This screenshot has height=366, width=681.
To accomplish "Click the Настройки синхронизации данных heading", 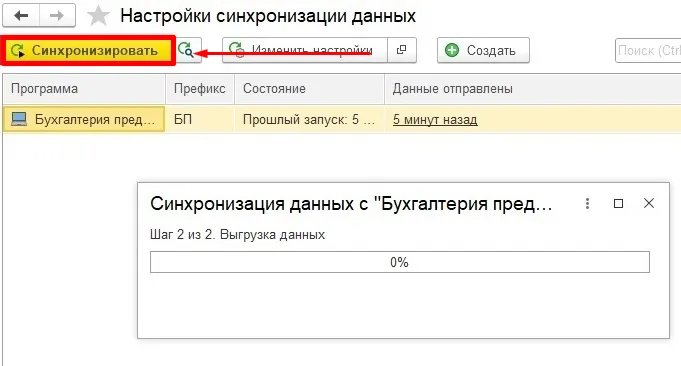I will [x=268, y=16].
